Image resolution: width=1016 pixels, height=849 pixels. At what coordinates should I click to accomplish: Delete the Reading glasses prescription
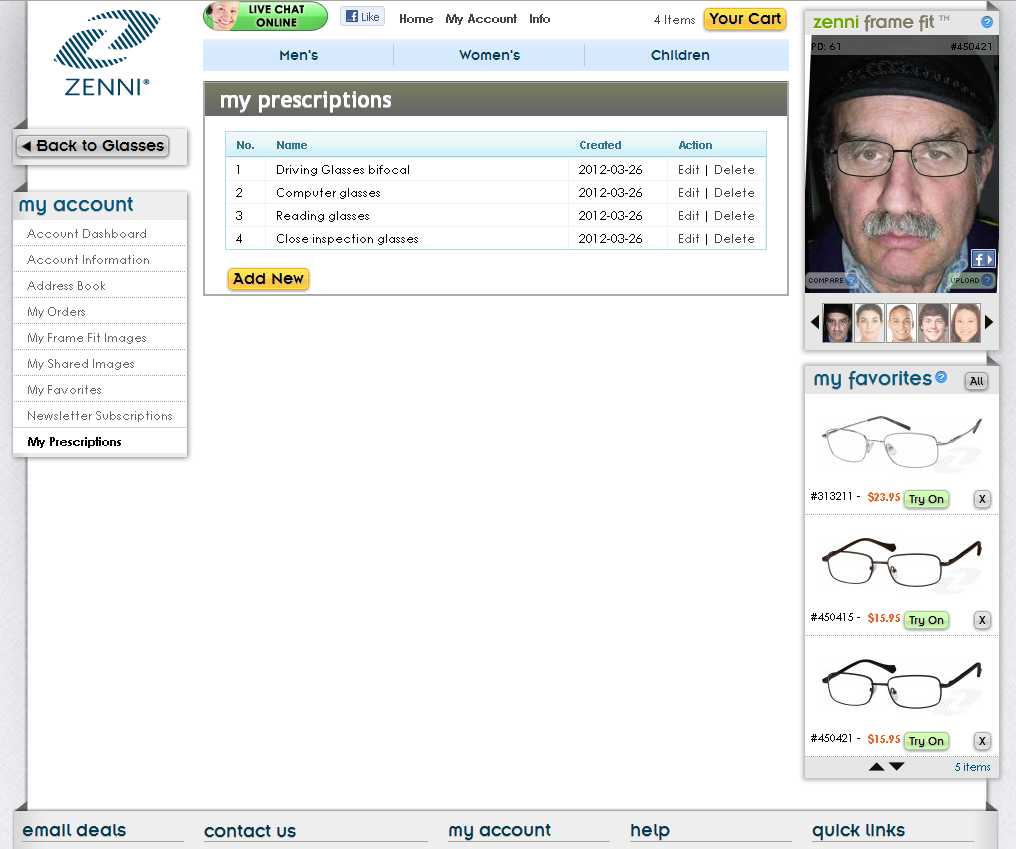[x=734, y=216]
